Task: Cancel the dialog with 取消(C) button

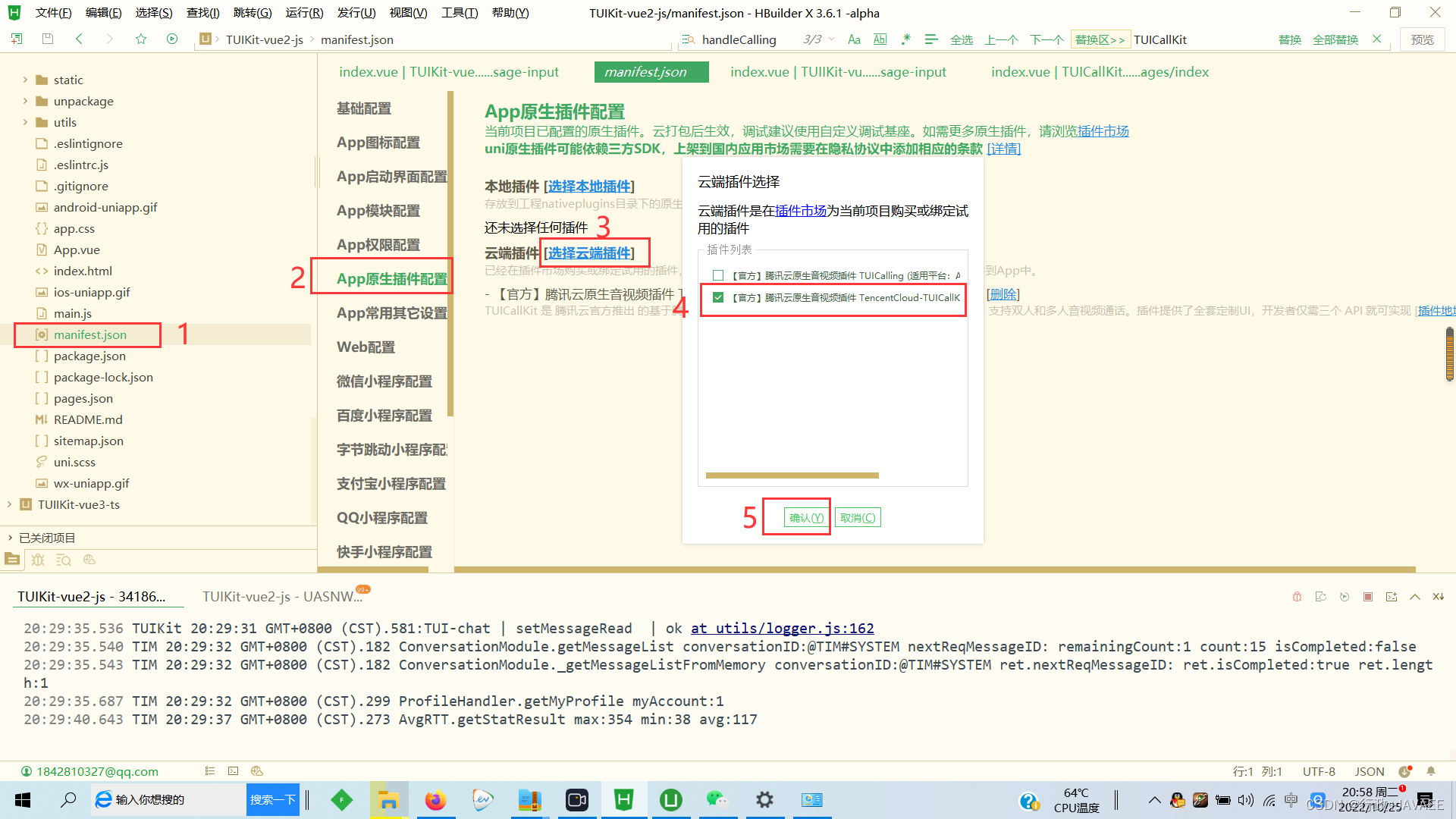Action: (858, 518)
